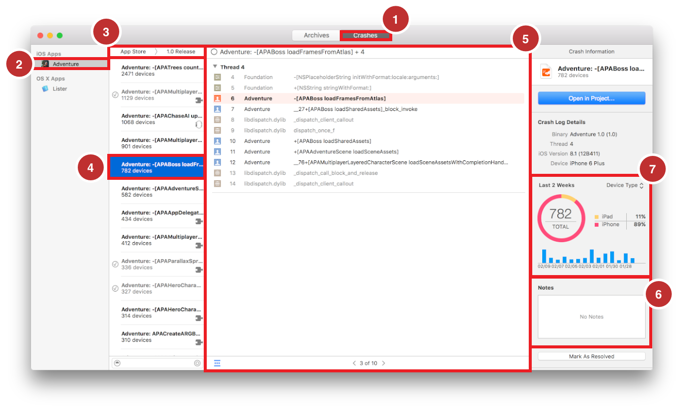Screen dimensions: 682x412
Task: Click the arrow icon on 310 devices crash
Action: click(x=199, y=342)
